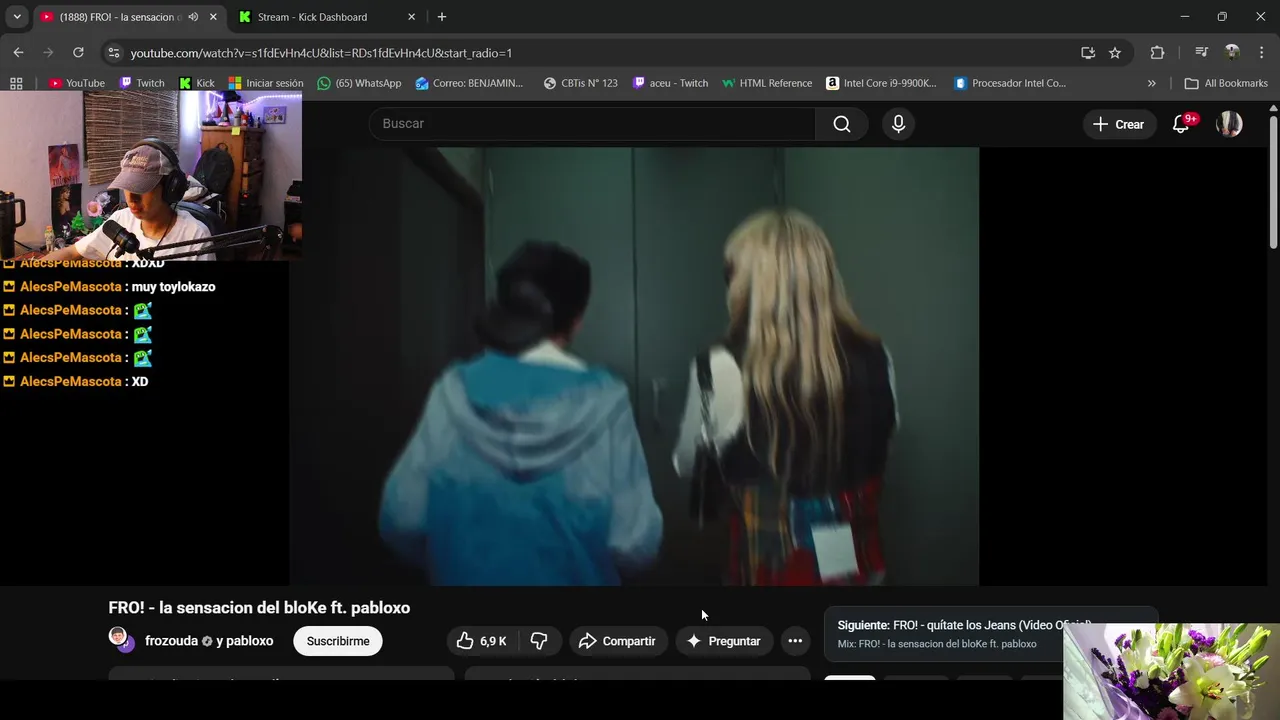Close the FRO! YouTube tab

click(213, 17)
